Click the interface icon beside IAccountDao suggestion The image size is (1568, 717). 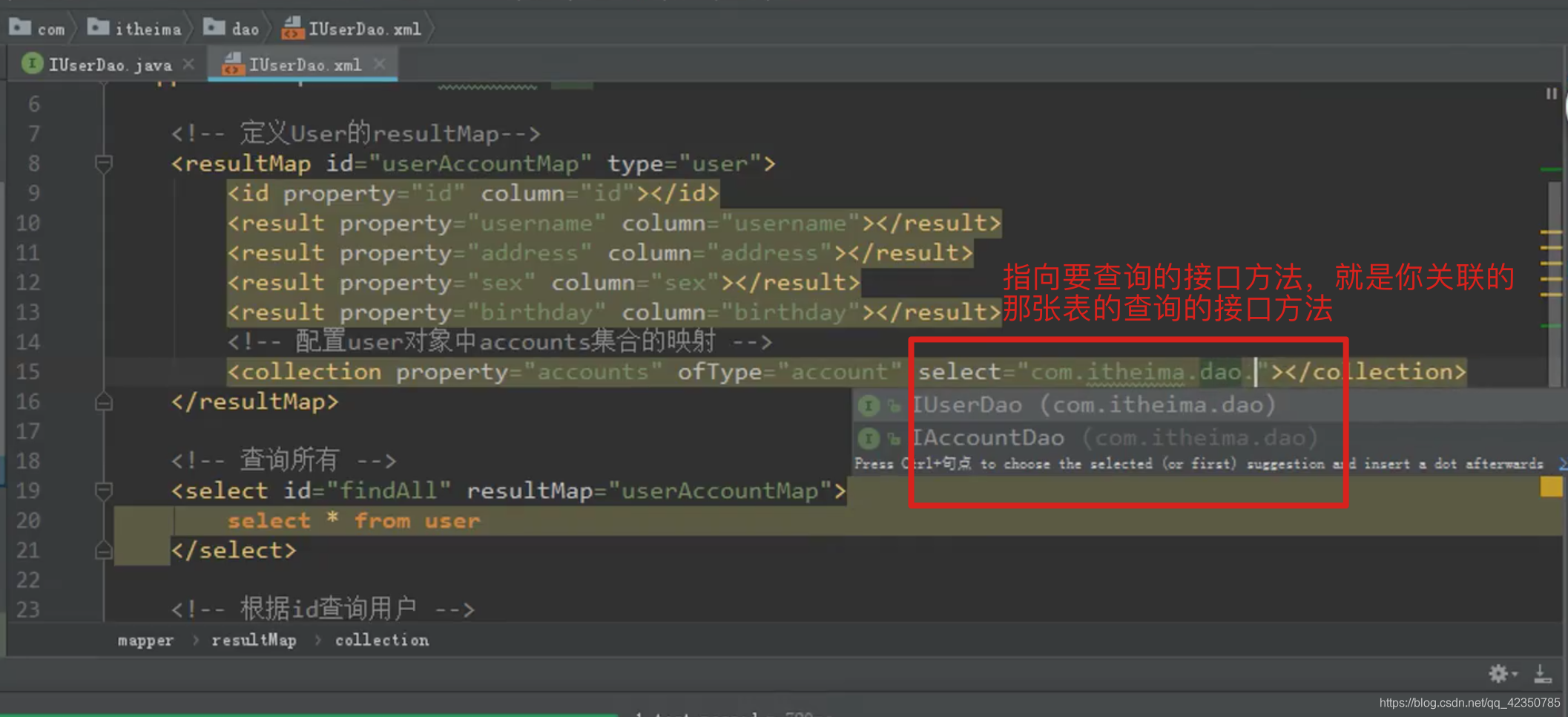(869, 438)
